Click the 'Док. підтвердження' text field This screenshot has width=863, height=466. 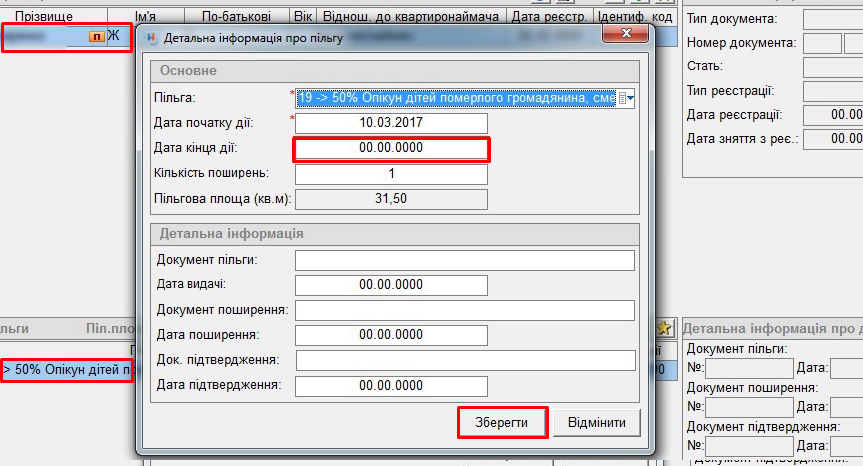click(465, 360)
